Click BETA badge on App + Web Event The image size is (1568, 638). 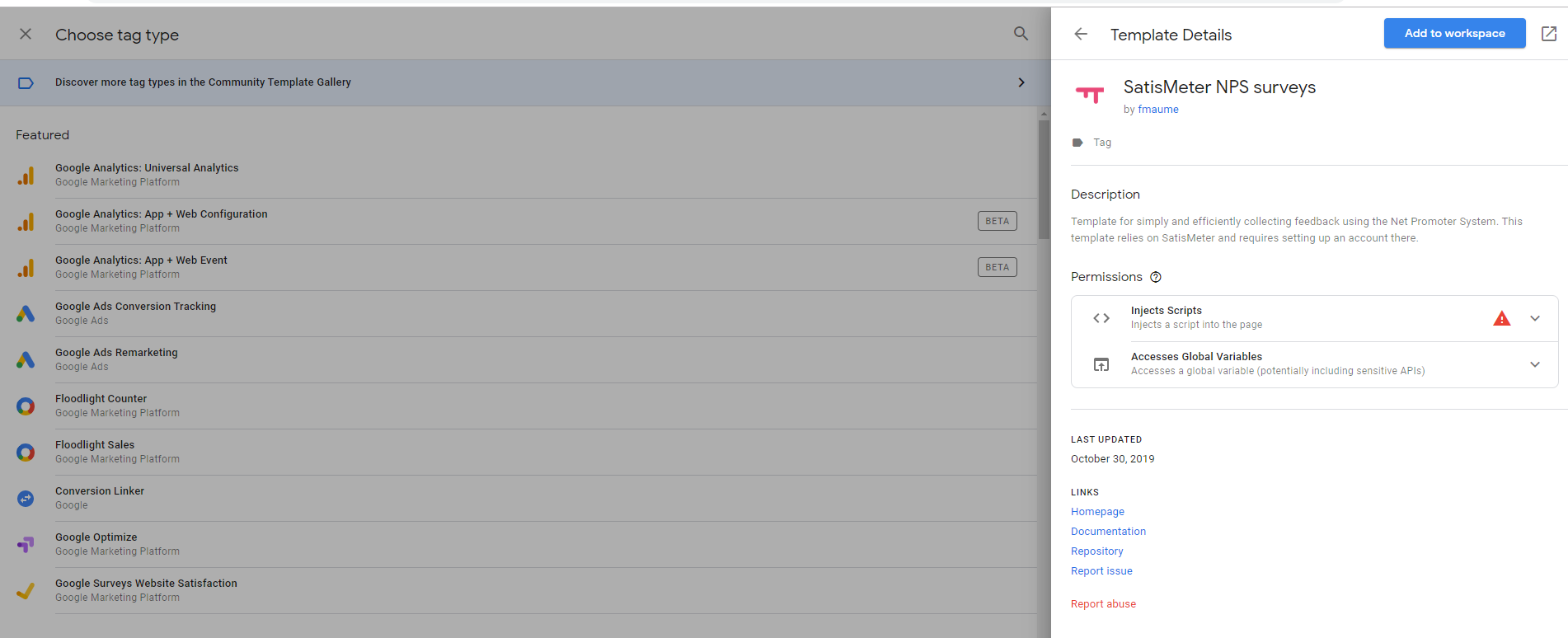coord(997,267)
